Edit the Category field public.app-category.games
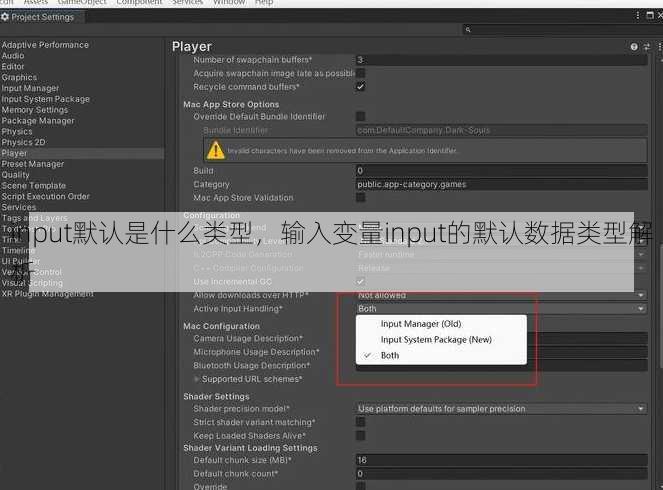The image size is (663, 490). point(501,184)
